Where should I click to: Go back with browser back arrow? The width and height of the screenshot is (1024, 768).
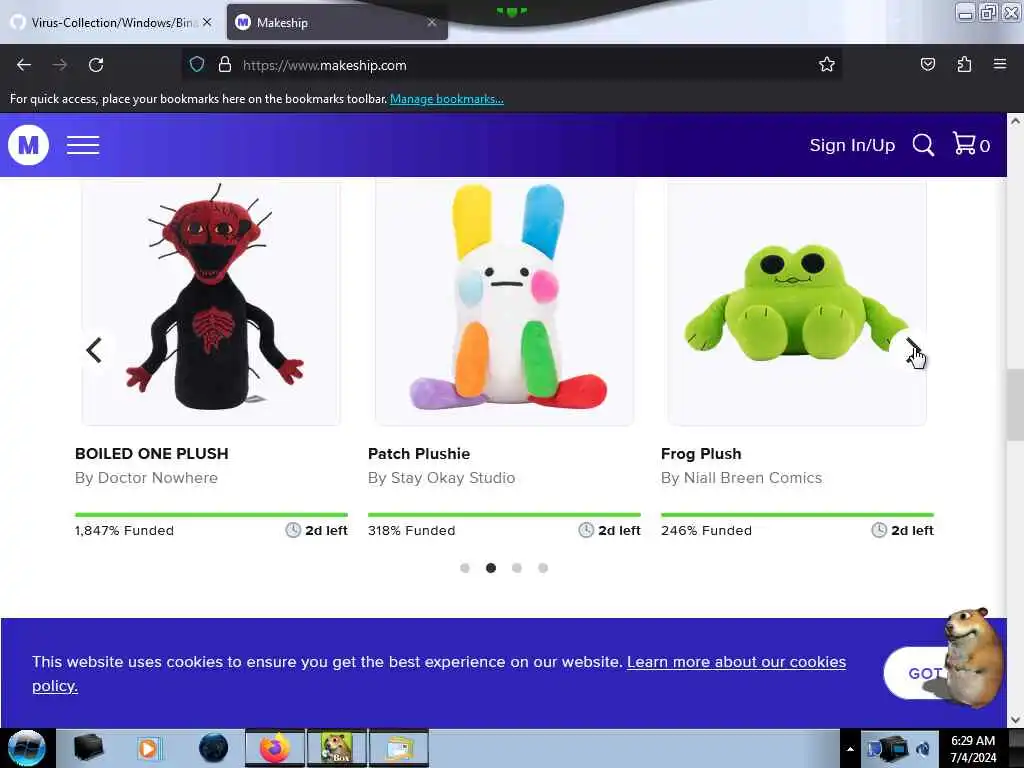[24, 65]
